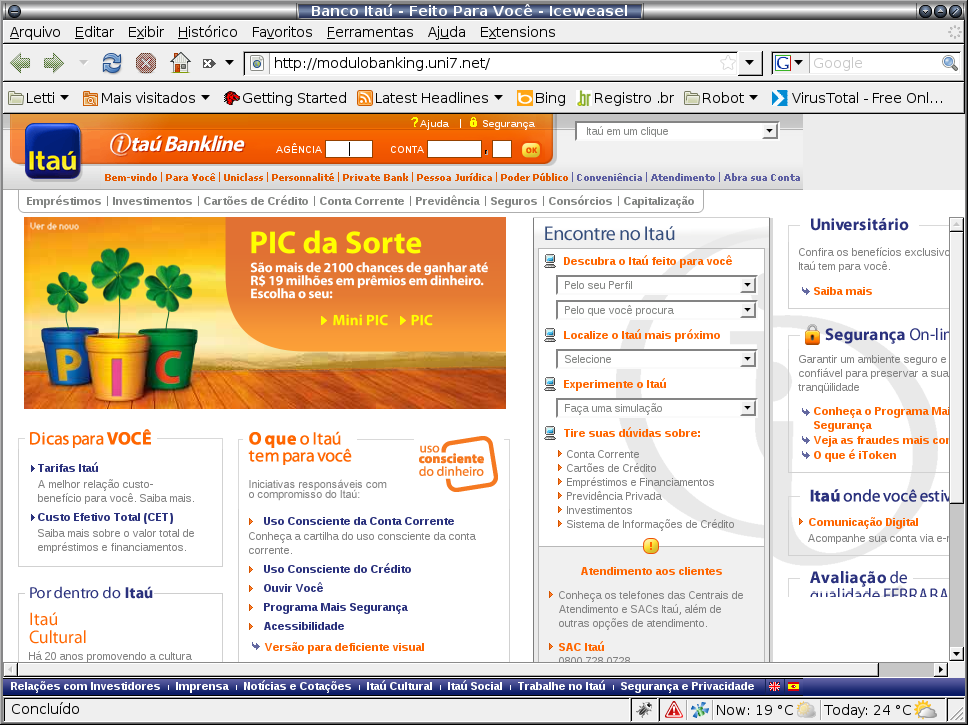
Task: Open the Extensions menu
Action: coord(517,32)
